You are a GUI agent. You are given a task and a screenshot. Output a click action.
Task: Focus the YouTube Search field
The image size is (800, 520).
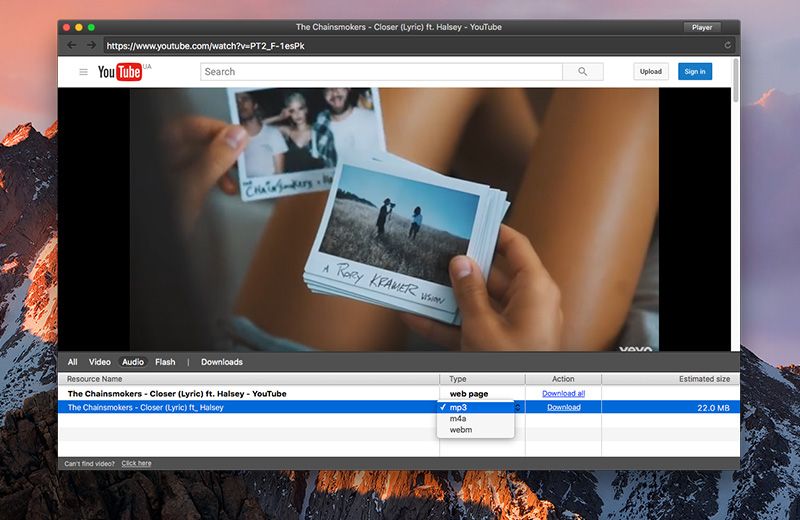pos(381,72)
